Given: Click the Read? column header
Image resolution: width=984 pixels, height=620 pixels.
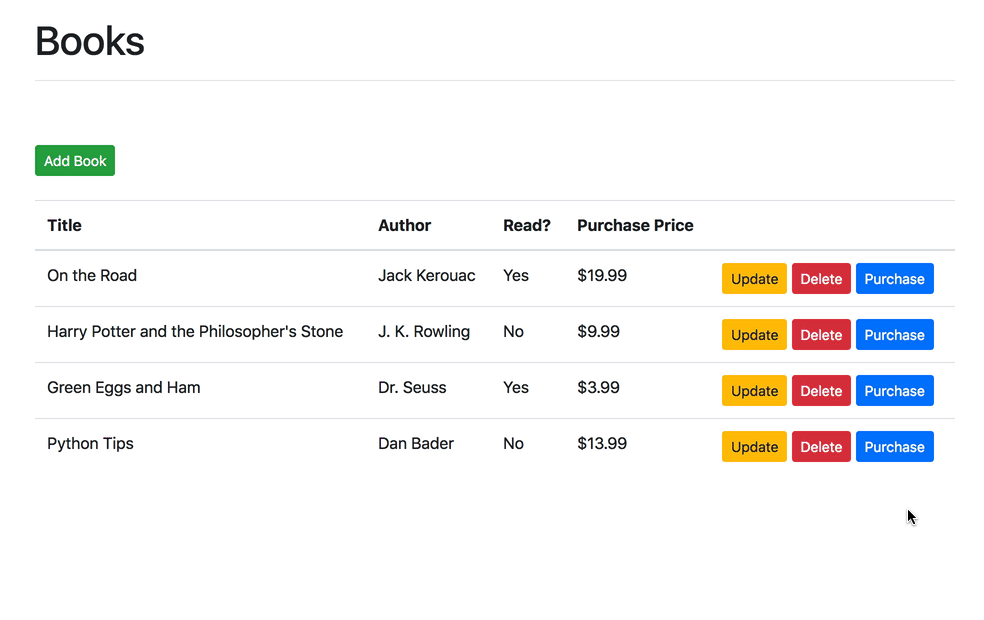Looking at the screenshot, I should click(527, 225).
